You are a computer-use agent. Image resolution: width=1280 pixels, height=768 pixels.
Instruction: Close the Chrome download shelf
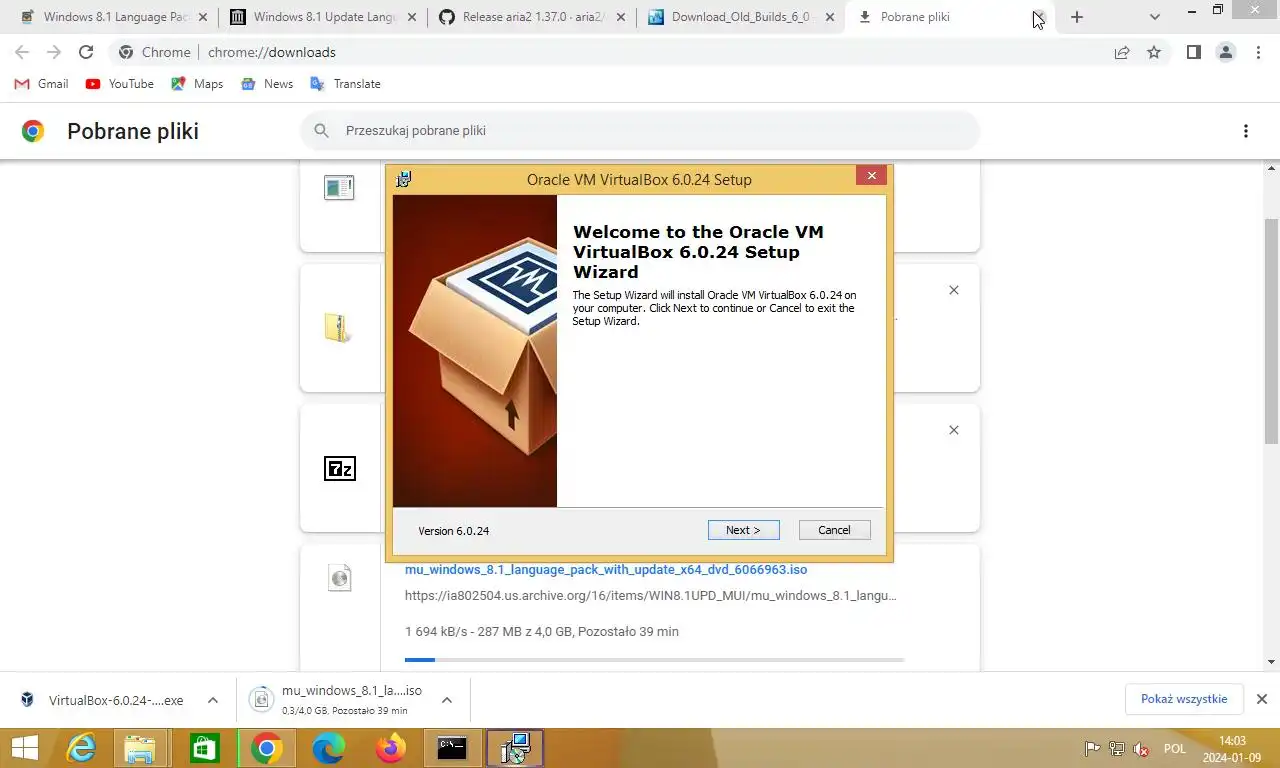1262,699
